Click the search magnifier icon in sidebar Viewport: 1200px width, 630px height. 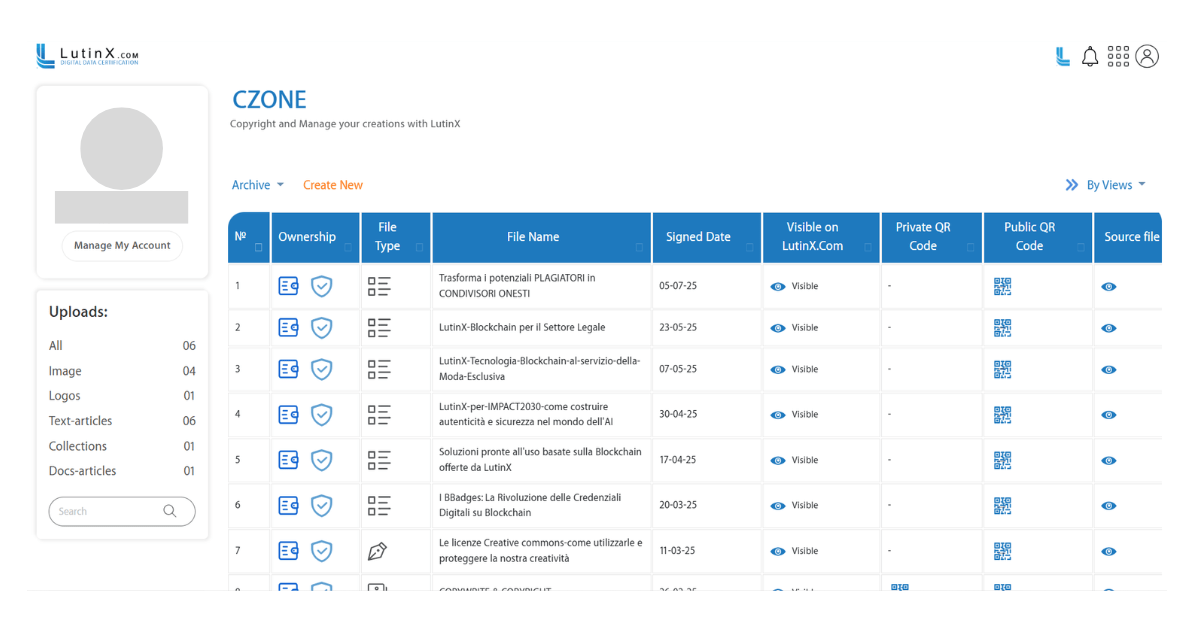point(170,511)
